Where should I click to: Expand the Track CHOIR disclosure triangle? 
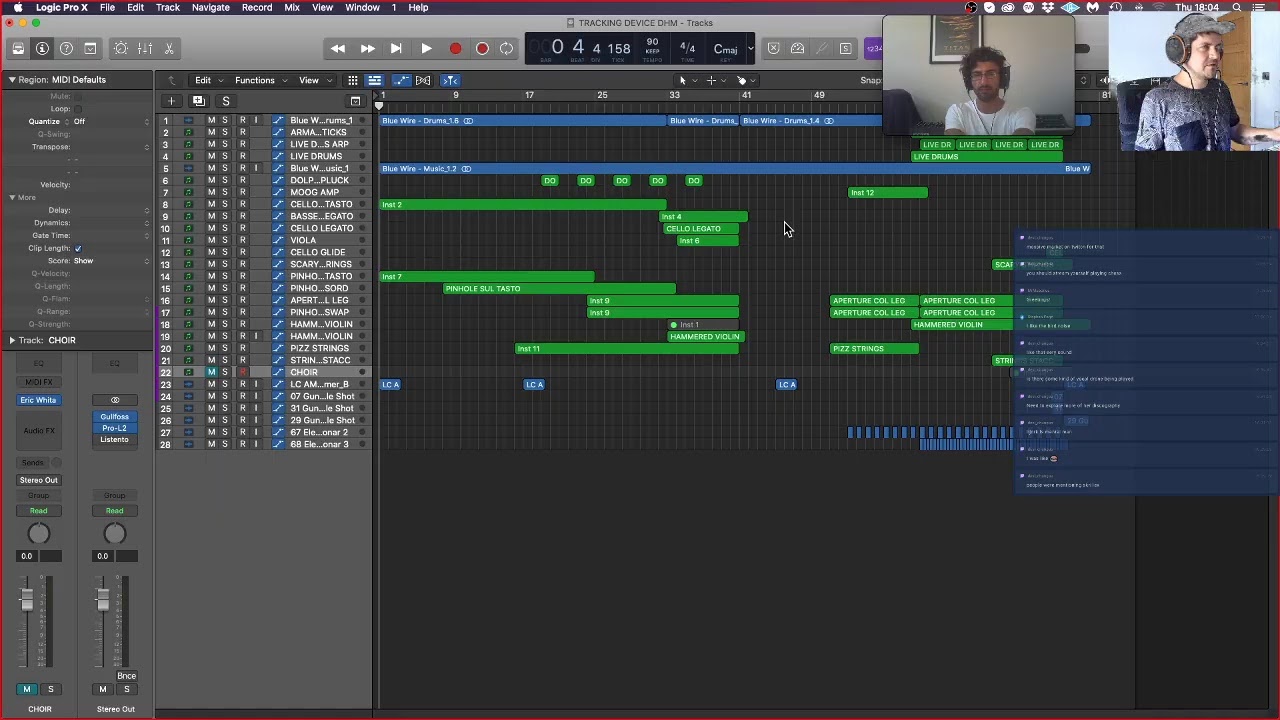tap(12, 340)
